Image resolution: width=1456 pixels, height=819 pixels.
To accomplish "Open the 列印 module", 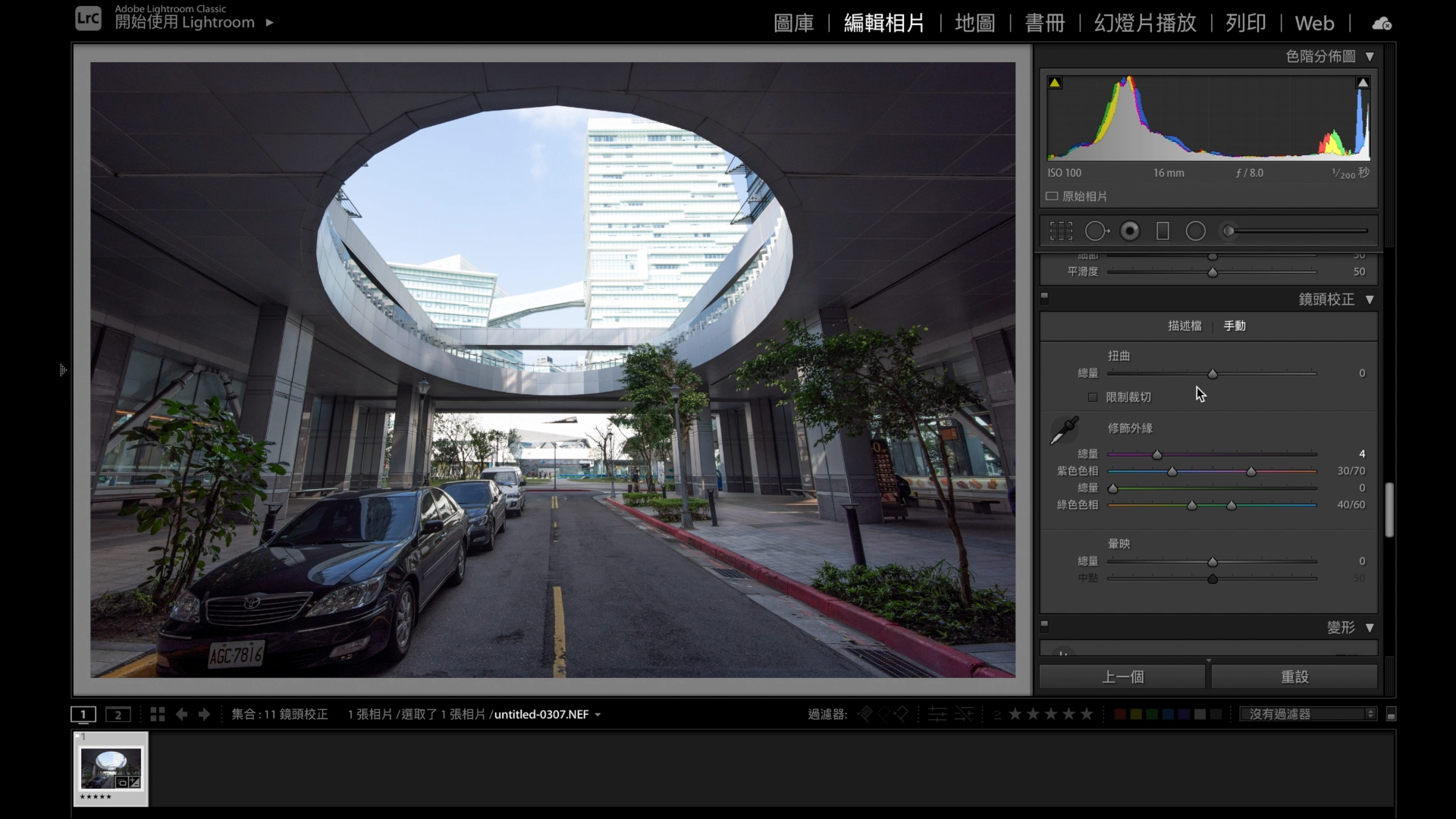I will (x=1246, y=24).
